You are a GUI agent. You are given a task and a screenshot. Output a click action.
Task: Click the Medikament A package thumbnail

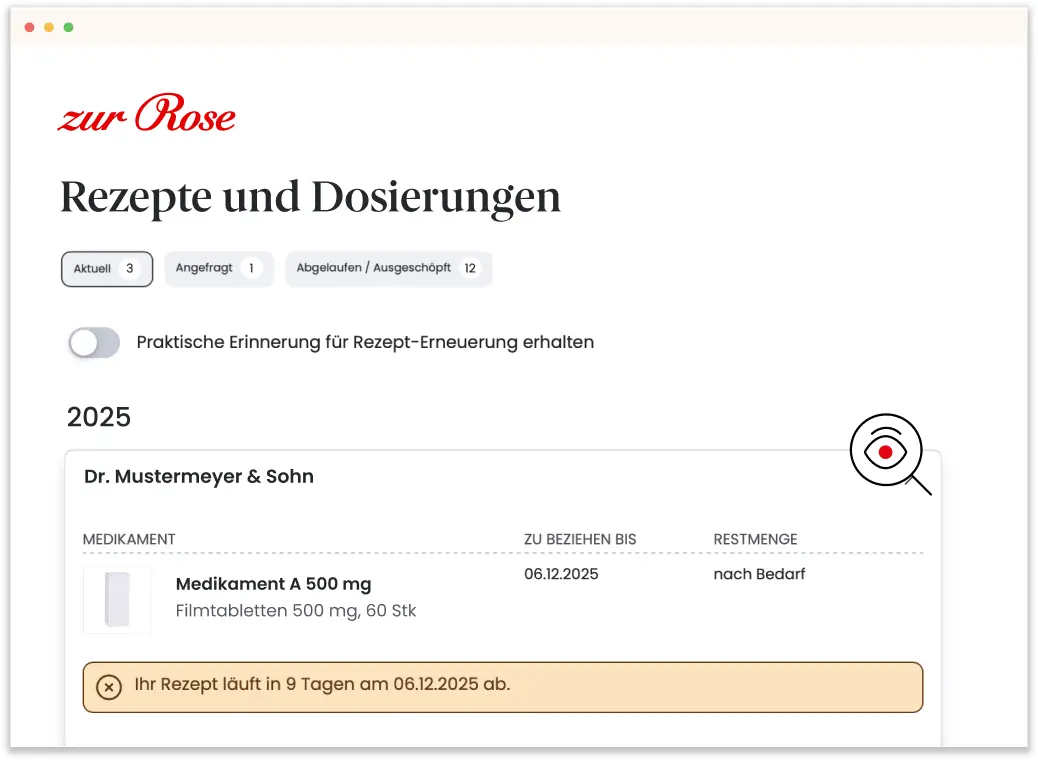[x=117, y=600]
